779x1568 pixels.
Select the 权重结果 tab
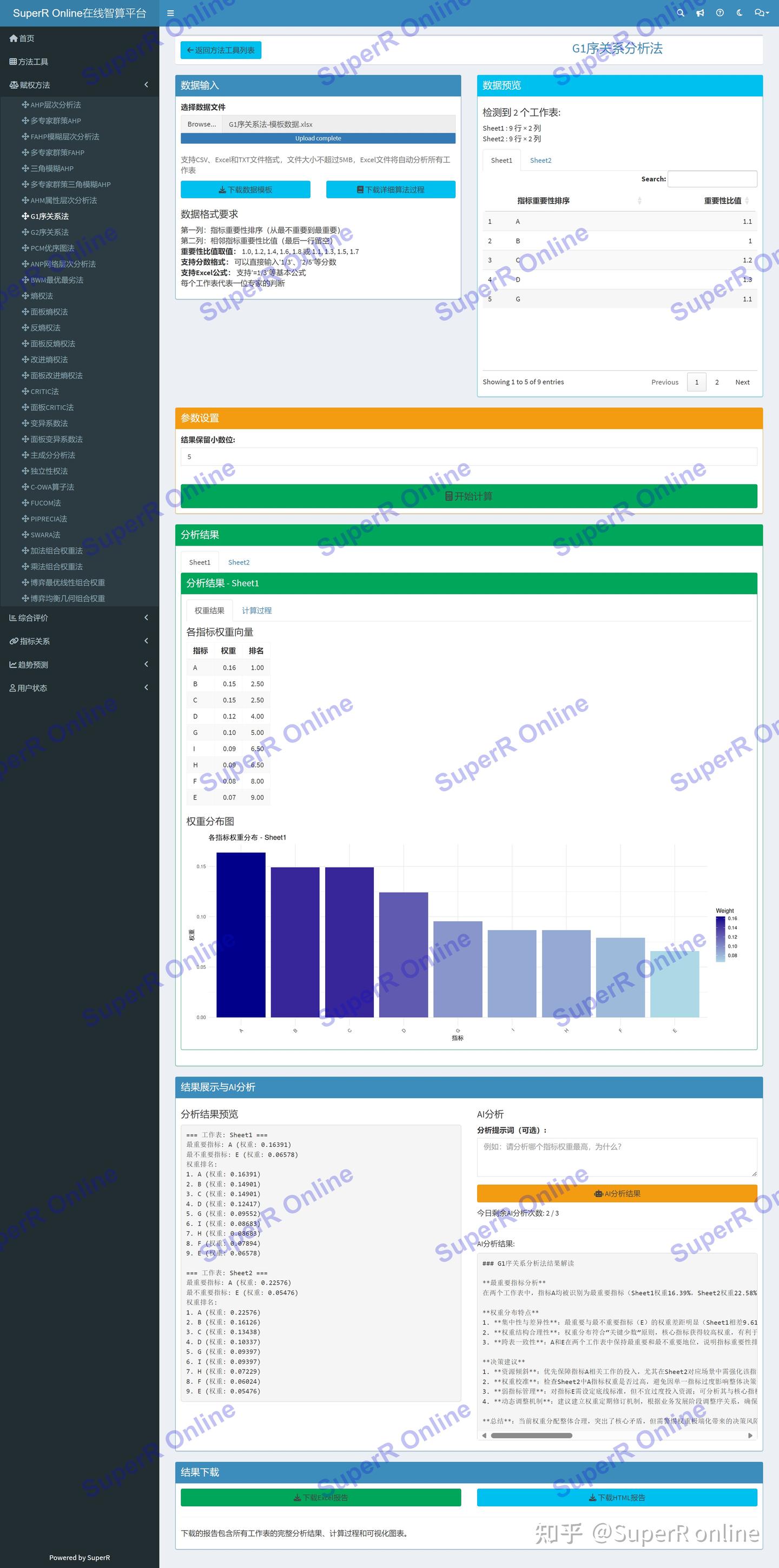[x=209, y=610]
